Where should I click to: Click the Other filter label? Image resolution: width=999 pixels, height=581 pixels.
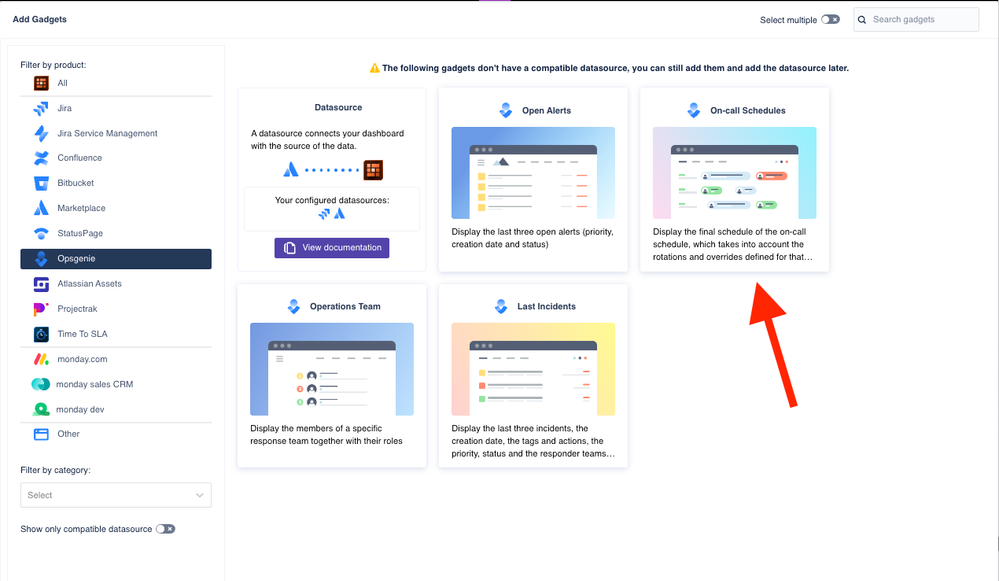click(x=68, y=434)
